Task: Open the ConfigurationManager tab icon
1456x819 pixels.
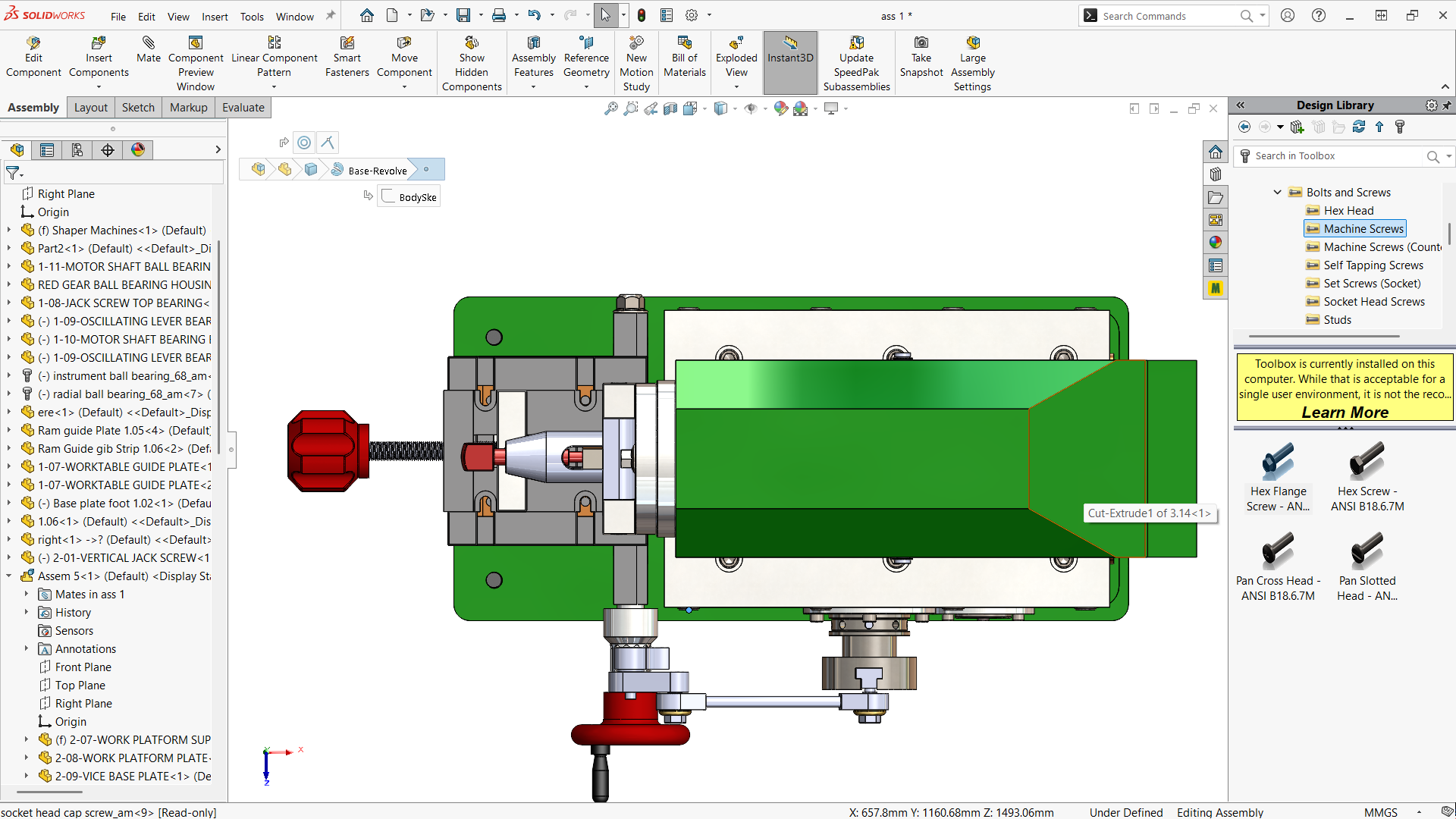Action: click(77, 150)
